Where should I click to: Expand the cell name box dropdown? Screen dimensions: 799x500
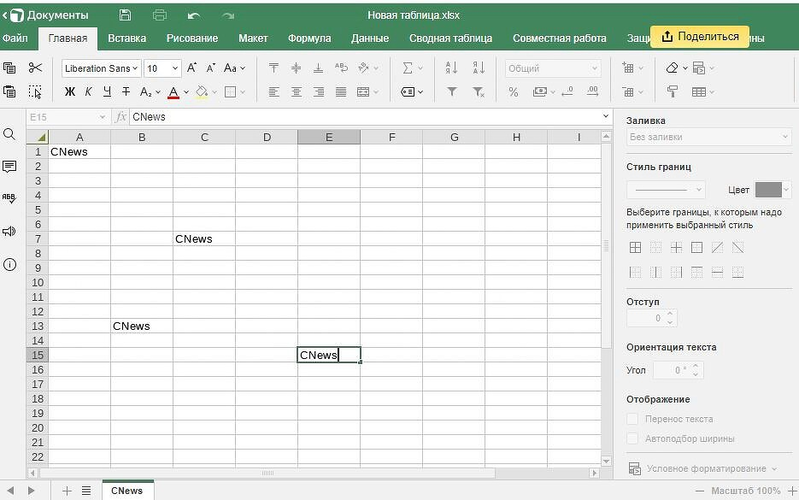102,117
